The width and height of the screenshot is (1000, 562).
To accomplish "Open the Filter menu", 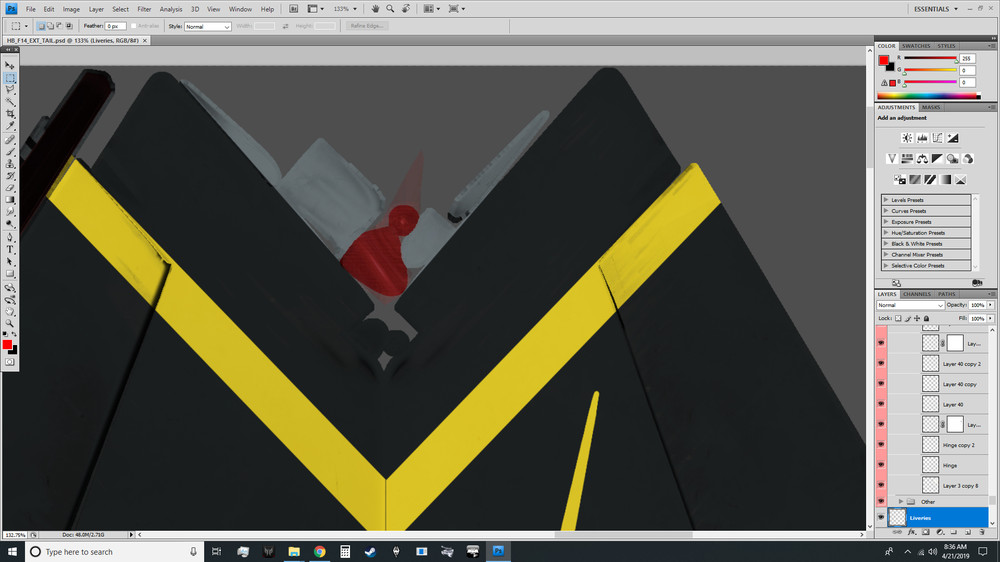I will click(x=145, y=9).
